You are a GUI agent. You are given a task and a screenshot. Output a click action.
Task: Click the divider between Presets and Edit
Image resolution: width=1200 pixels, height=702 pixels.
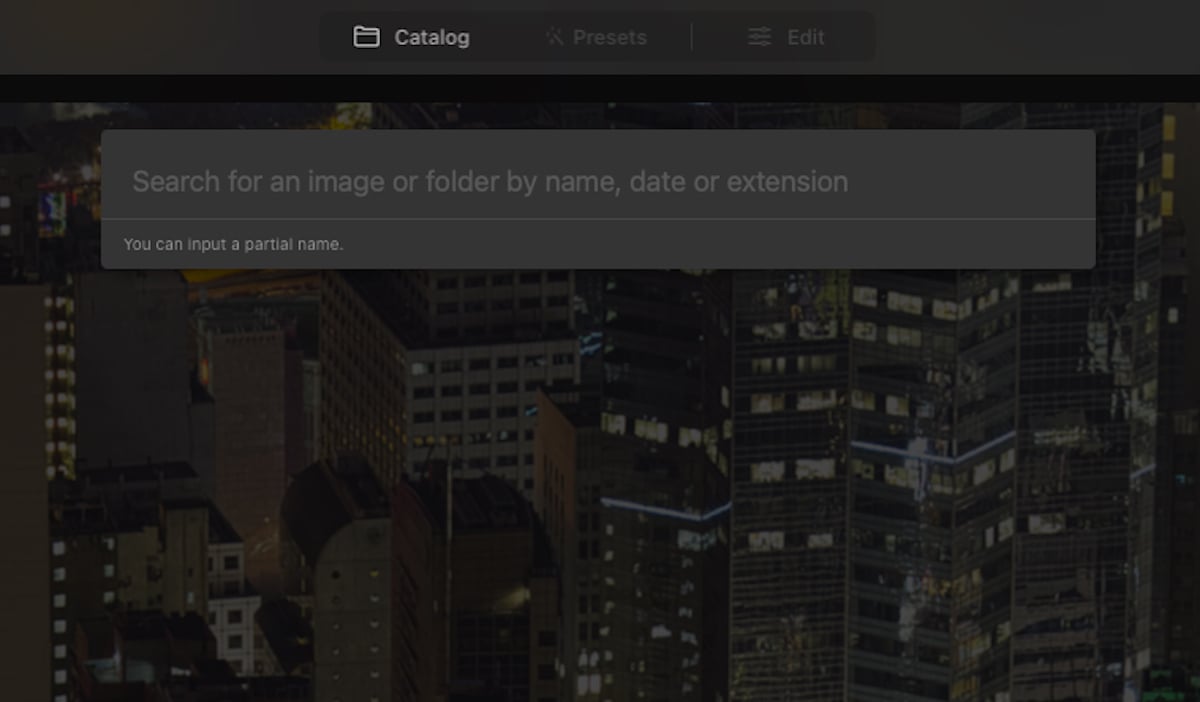tap(692, 36)
